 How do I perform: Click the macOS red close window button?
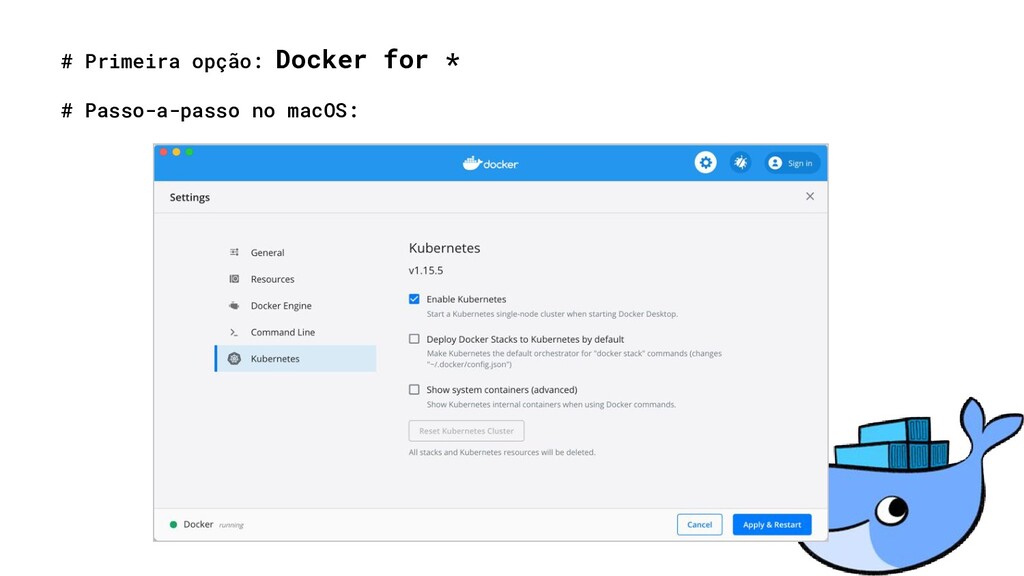click(163, 152)
